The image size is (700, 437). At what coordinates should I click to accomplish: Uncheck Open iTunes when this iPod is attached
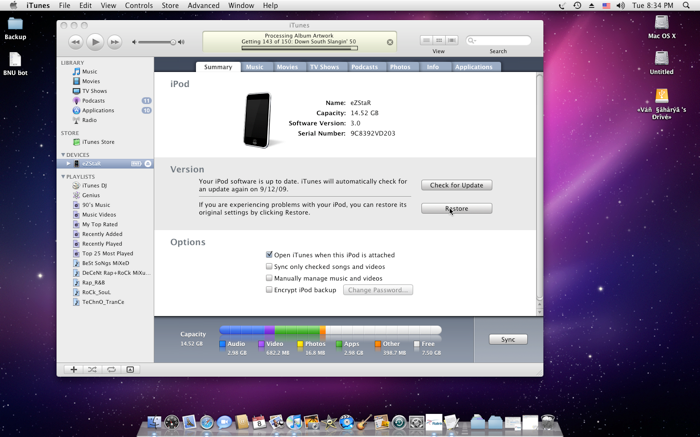coord(269,254)
